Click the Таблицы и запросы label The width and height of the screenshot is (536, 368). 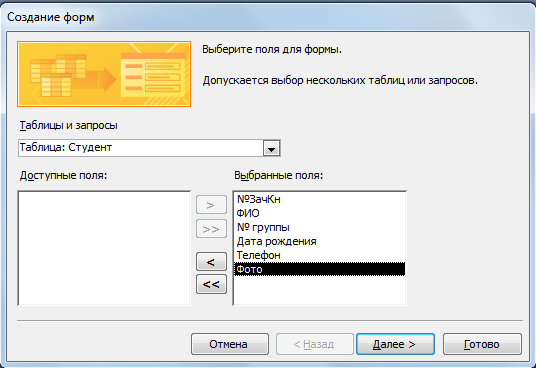pos(68,125)
